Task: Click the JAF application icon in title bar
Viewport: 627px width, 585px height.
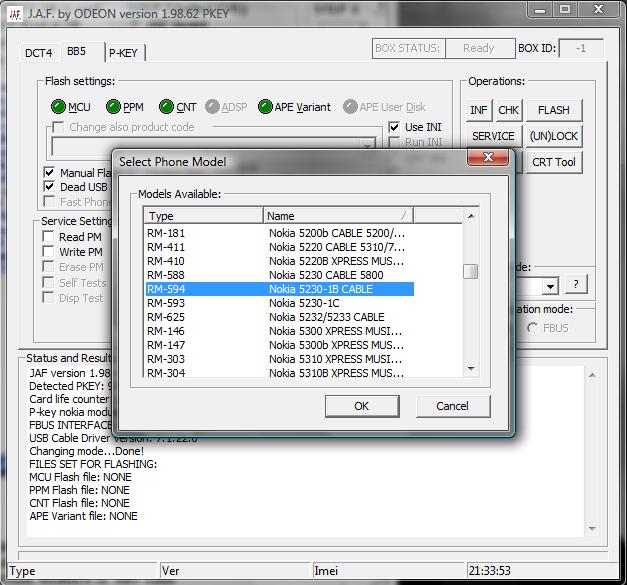Action: [15, 14]
